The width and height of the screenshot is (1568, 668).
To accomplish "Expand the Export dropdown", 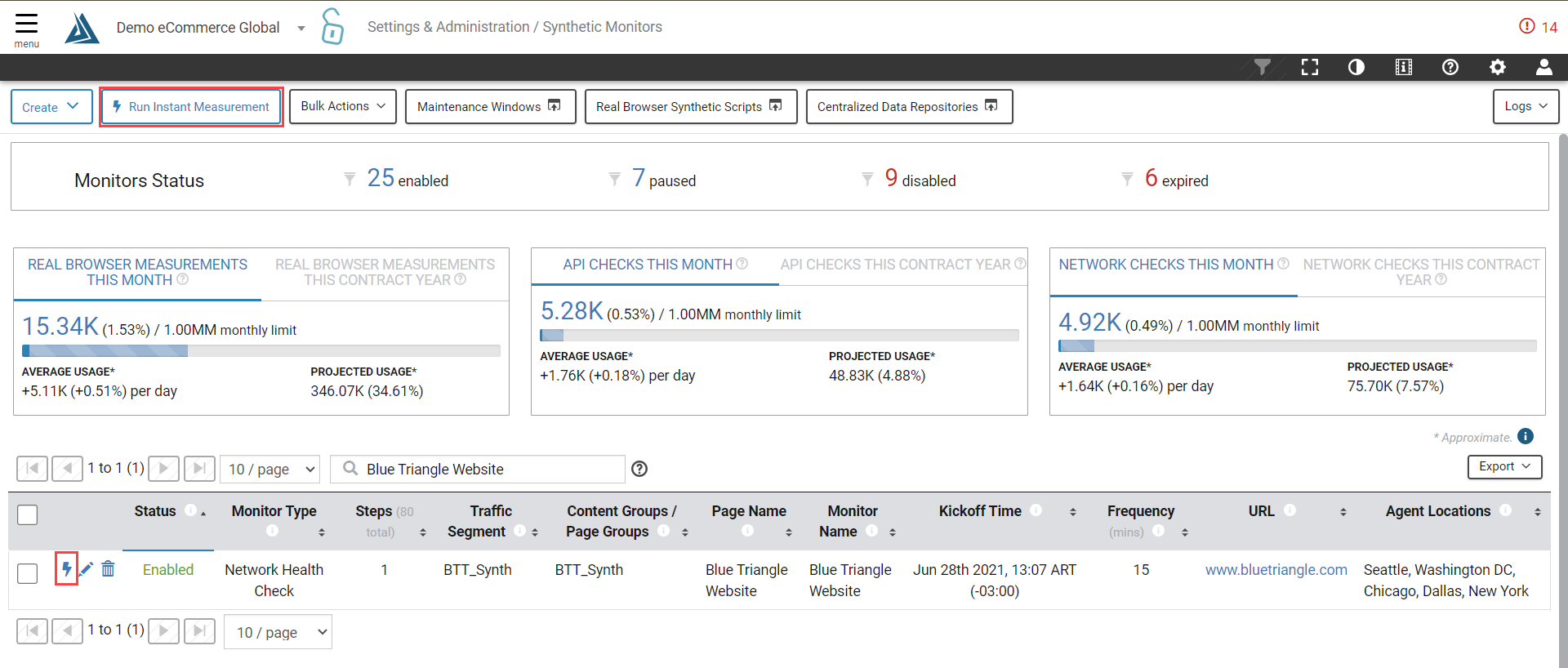I will click(1503, 466).
